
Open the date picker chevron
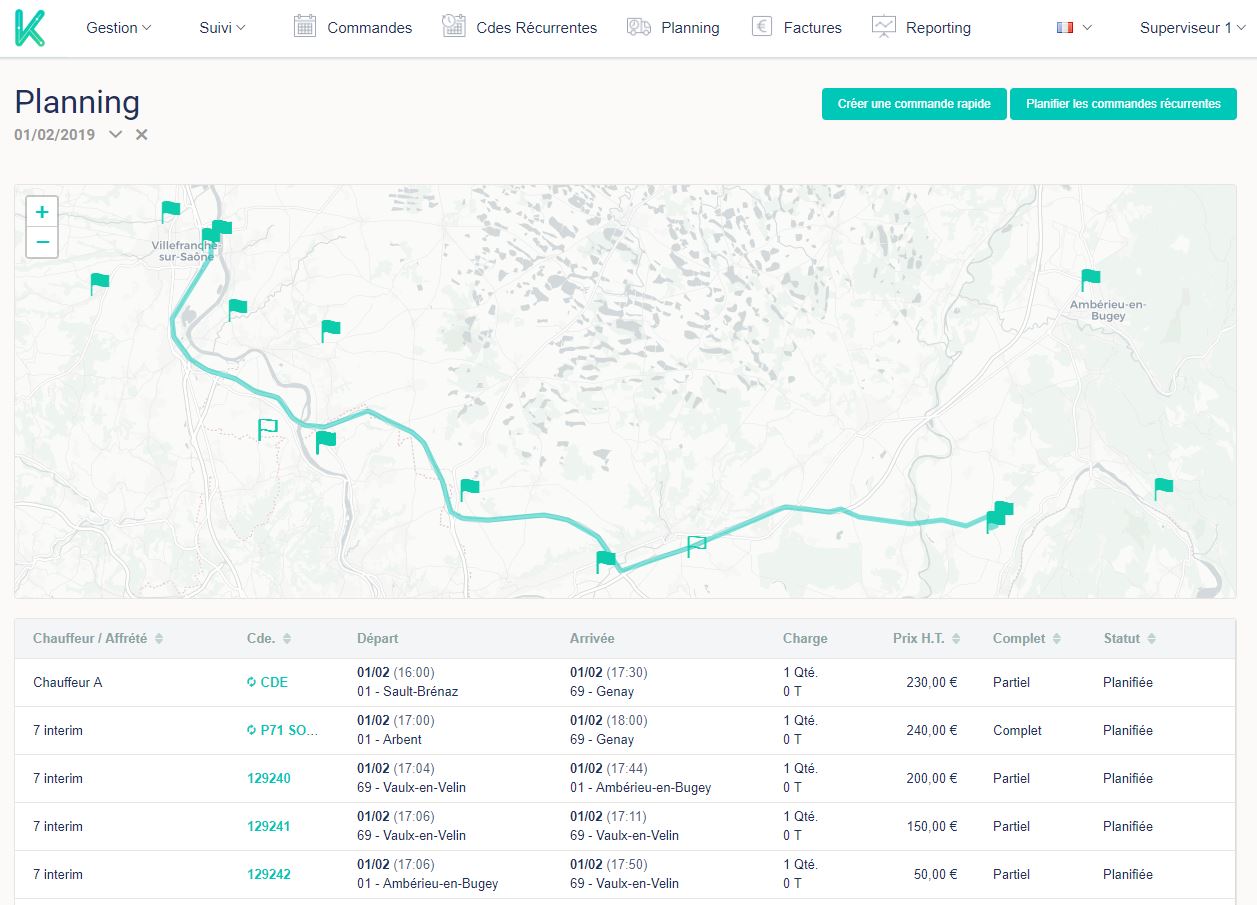click(x=116, y=134)
